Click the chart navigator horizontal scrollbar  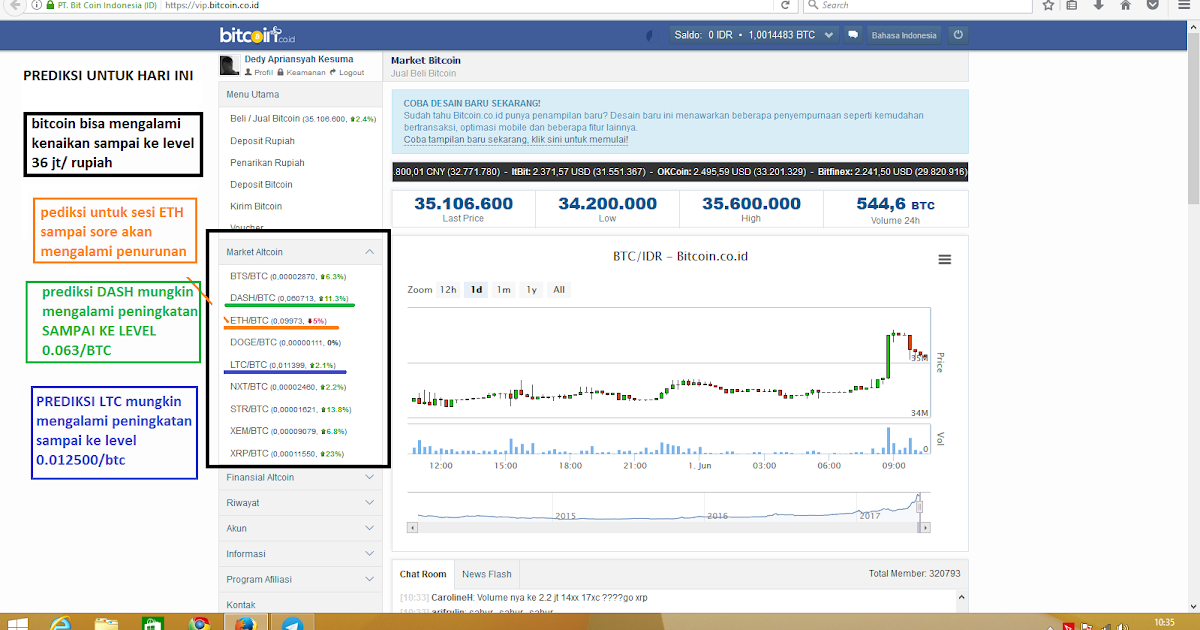coord(669,528)
